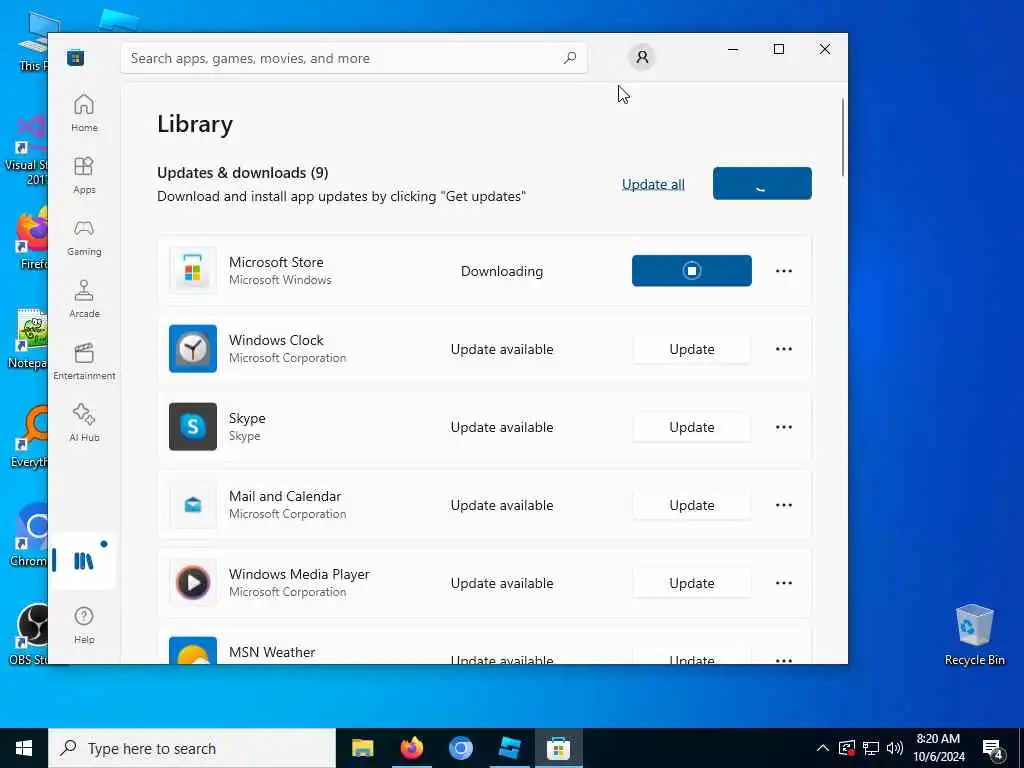The height and width of the screenshot is (768, 1024).
Task: Select the Windows Clock title text
Action: coord(276,340)
